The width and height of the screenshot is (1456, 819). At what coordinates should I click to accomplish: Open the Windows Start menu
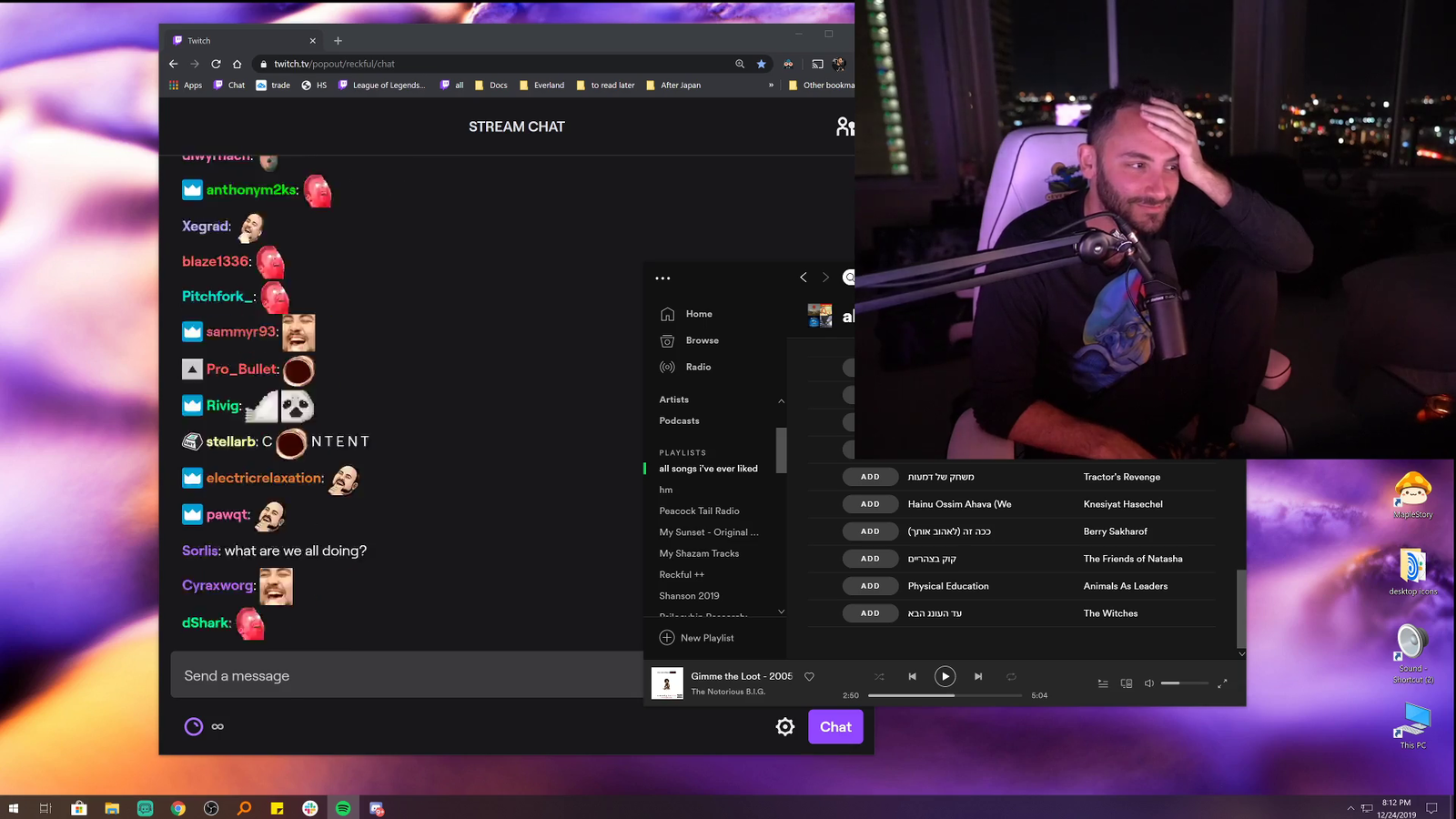(x=13, y=808)
